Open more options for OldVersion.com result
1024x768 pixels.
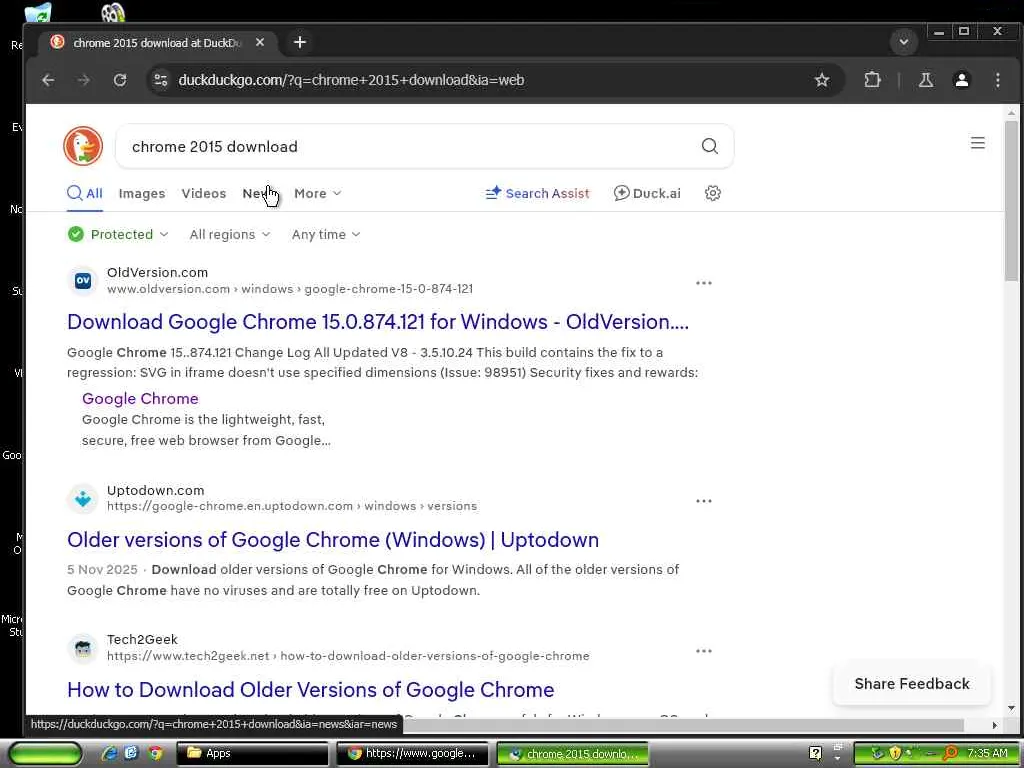click(x=703, y=283)
